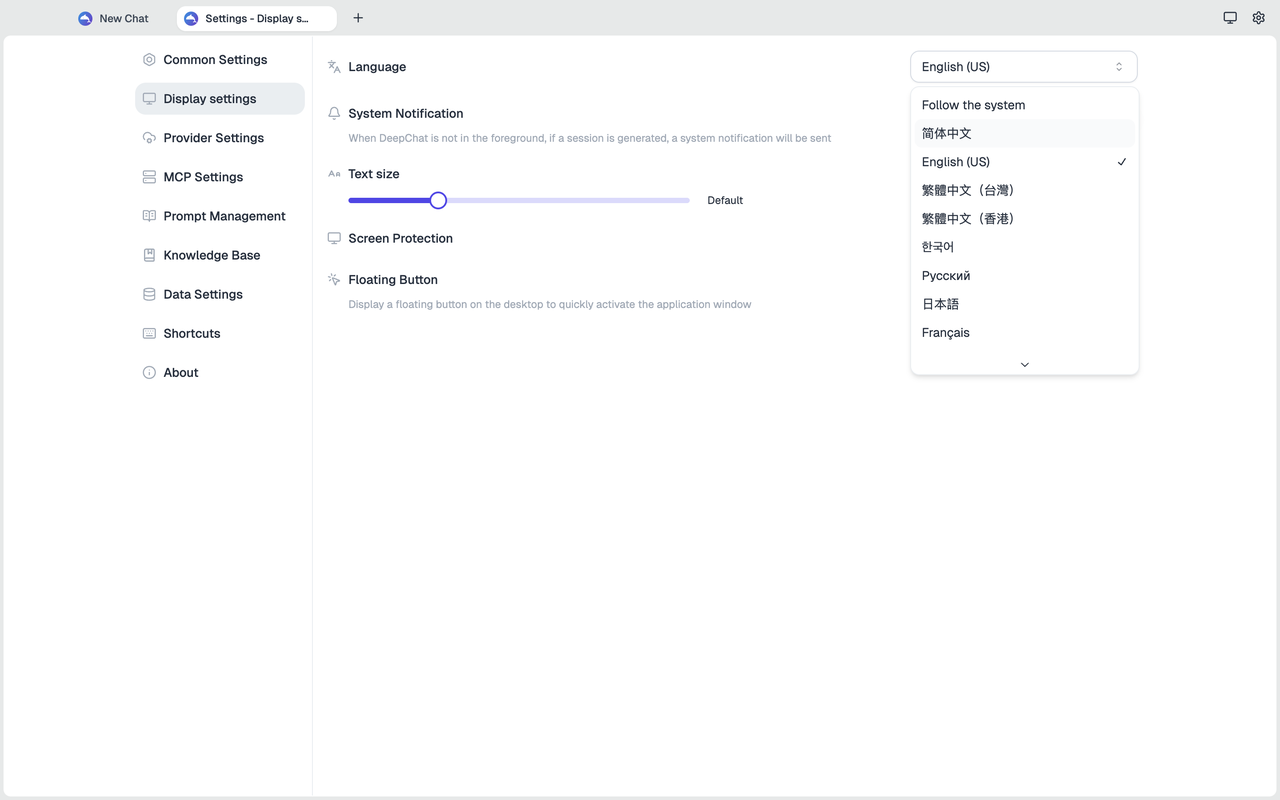Click the Language translation icon
1280x800 pixels.
[x=334, y=66]
